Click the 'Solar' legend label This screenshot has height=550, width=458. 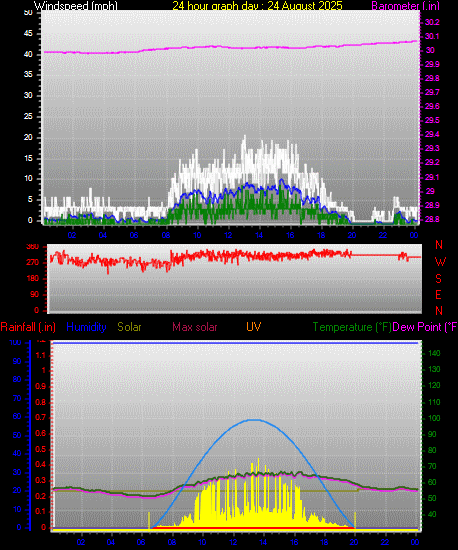(x=129, y=327)
